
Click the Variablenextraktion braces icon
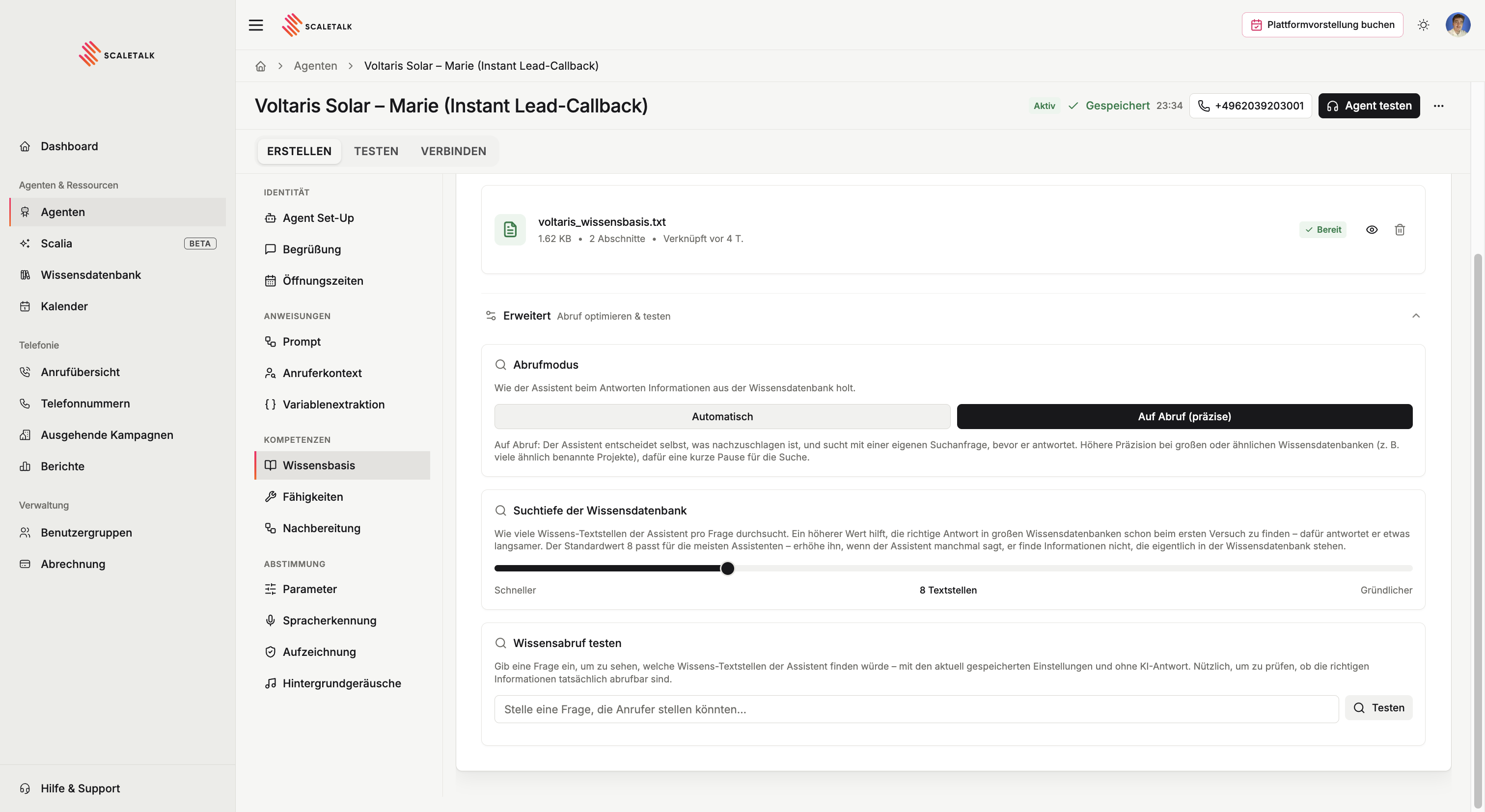coord(271,405)
